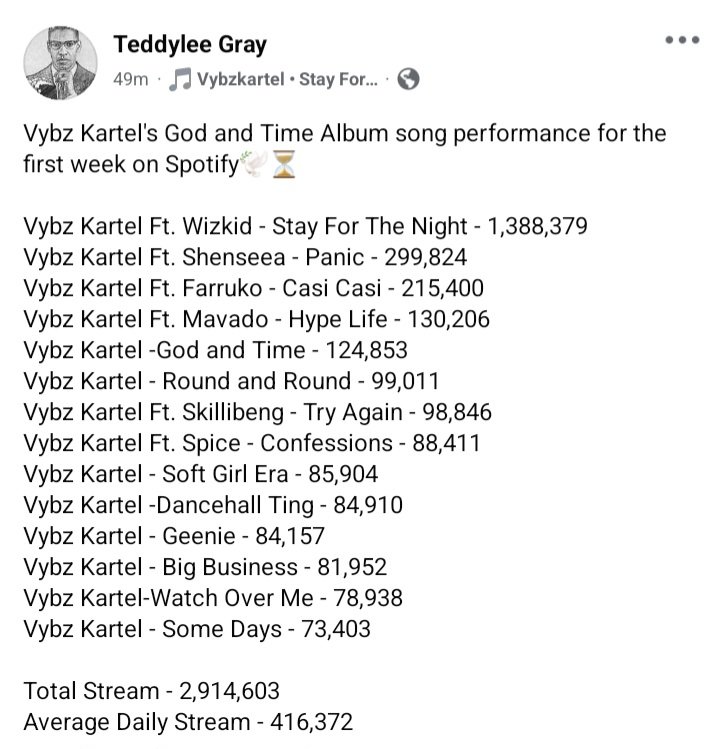Click the Stay For The Night stream line
This screenshot has height=749, width=720.
[305, 226]
